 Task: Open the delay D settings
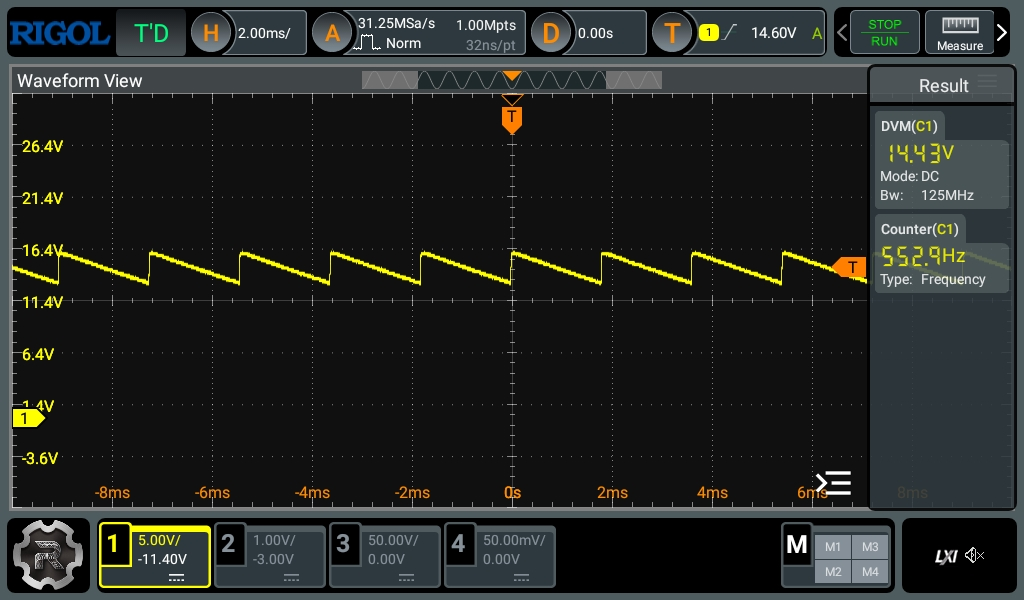[x=550, y=33]
